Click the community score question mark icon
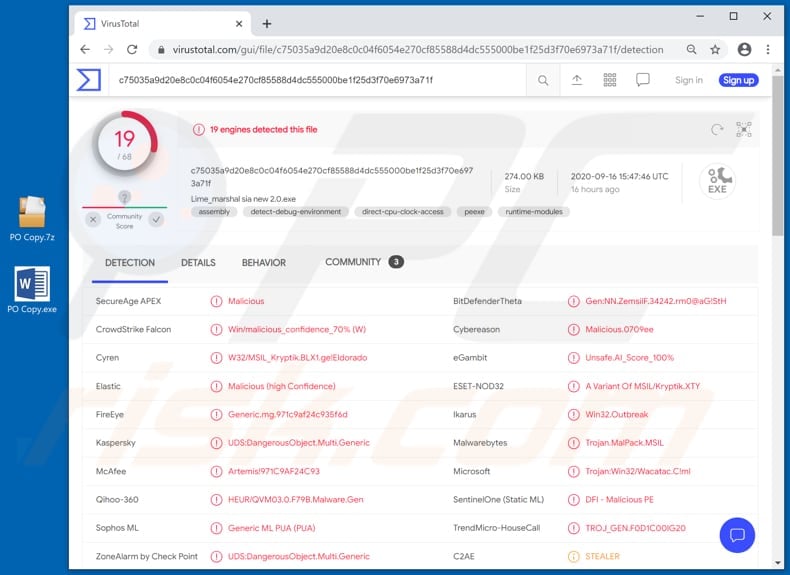The height and width of the screenshot is (575, 790). click(124, 197)
